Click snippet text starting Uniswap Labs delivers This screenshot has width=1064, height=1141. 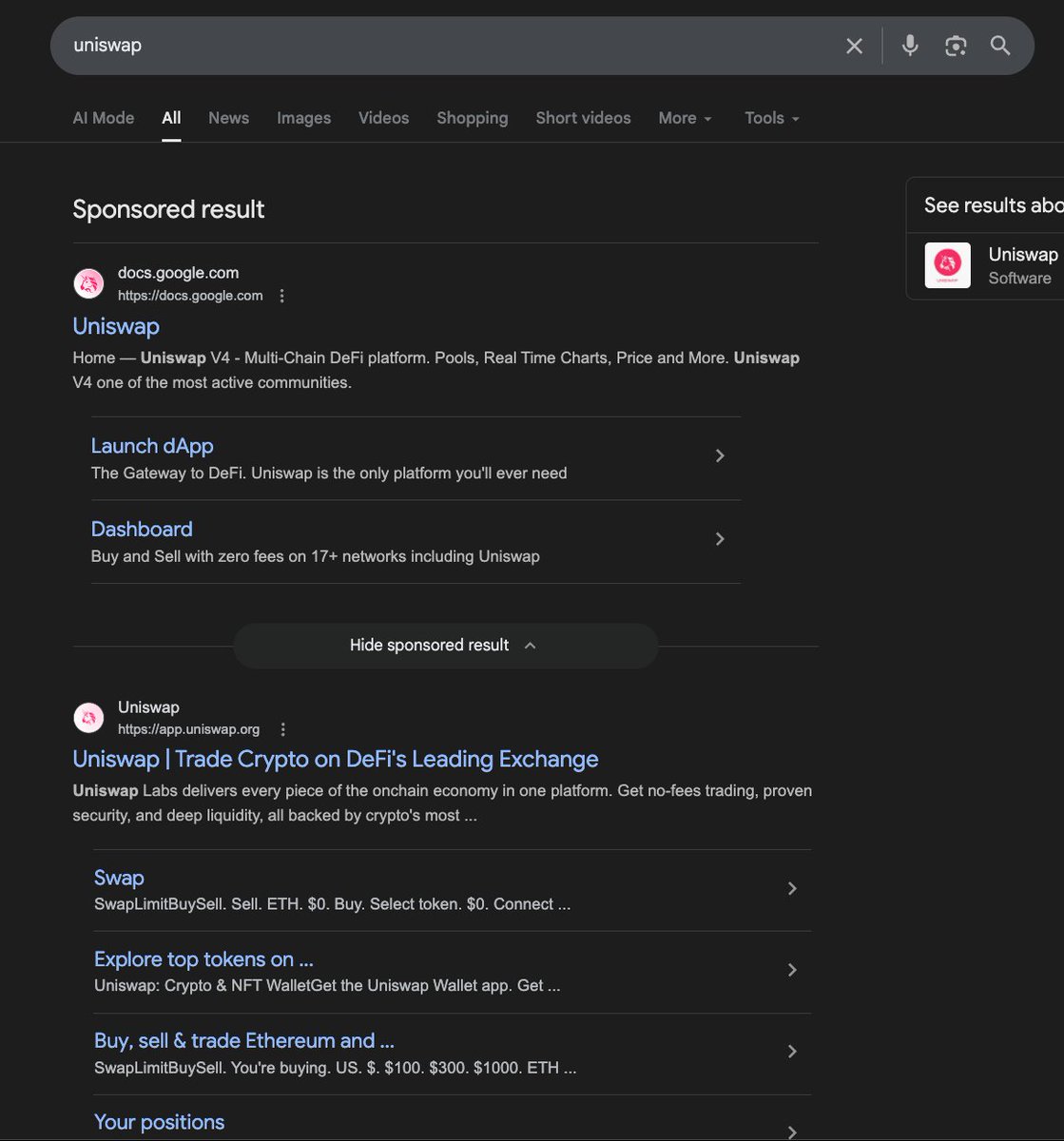(442, 803)
